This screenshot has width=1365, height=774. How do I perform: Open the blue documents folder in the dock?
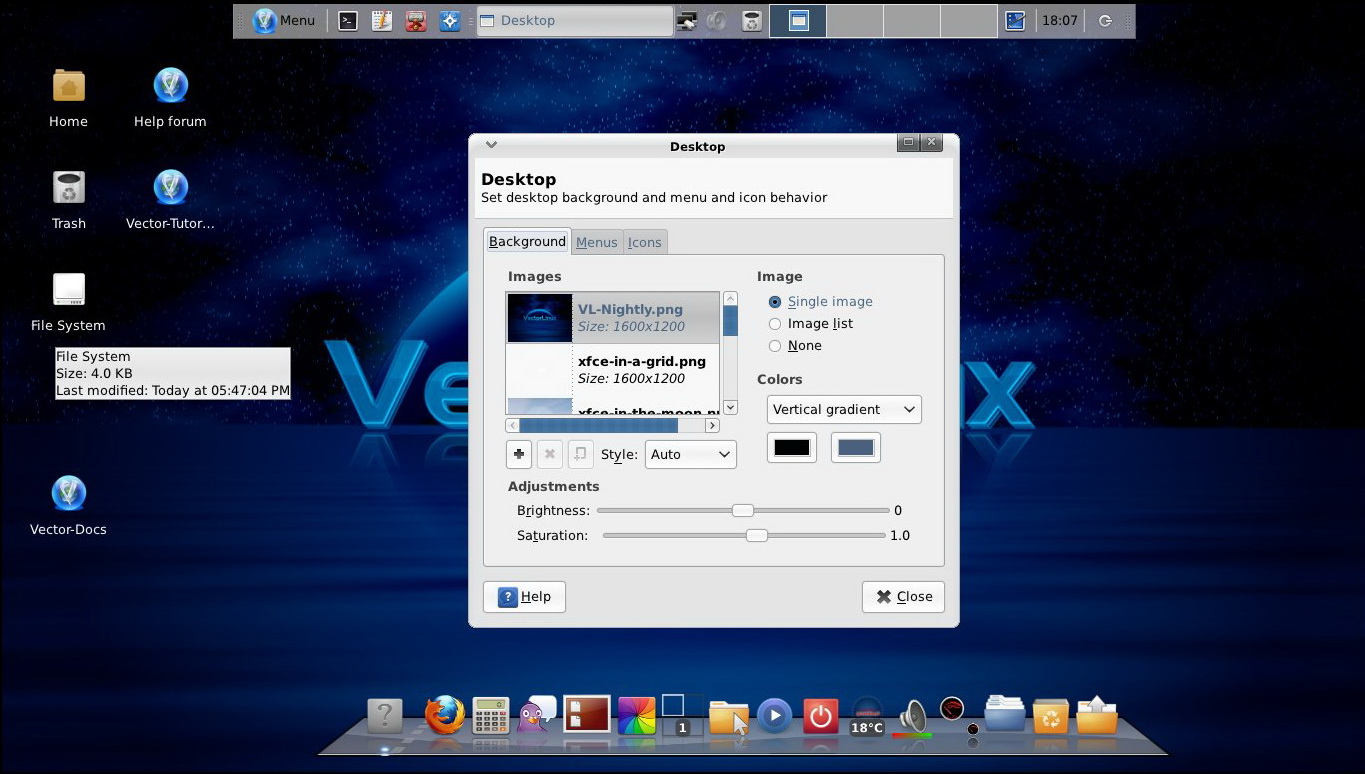[1004, 714]
